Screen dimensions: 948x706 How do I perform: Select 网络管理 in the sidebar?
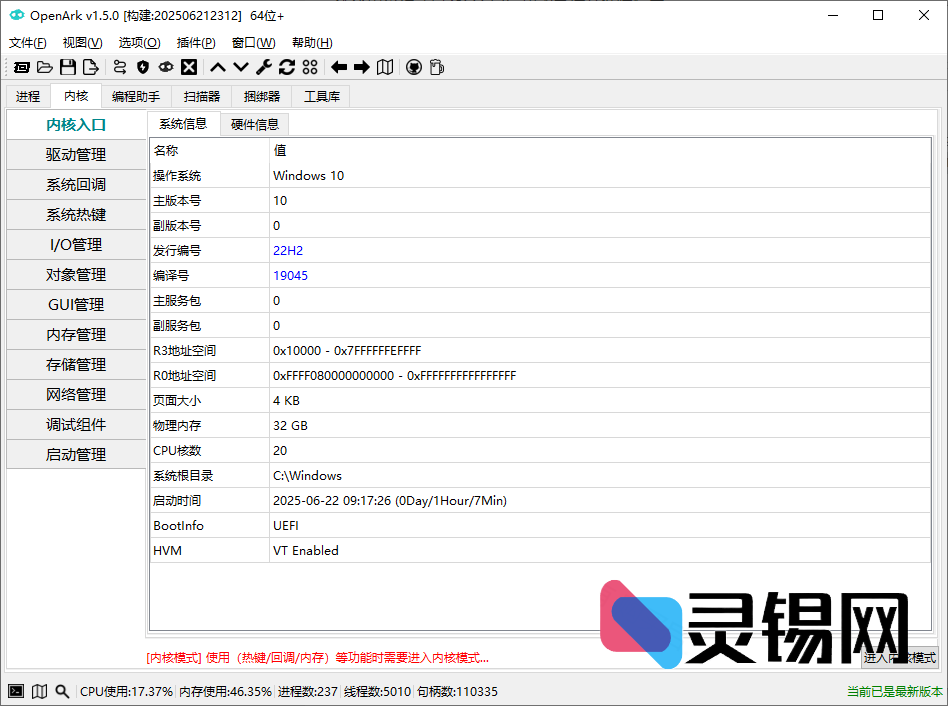coord(76,394)
